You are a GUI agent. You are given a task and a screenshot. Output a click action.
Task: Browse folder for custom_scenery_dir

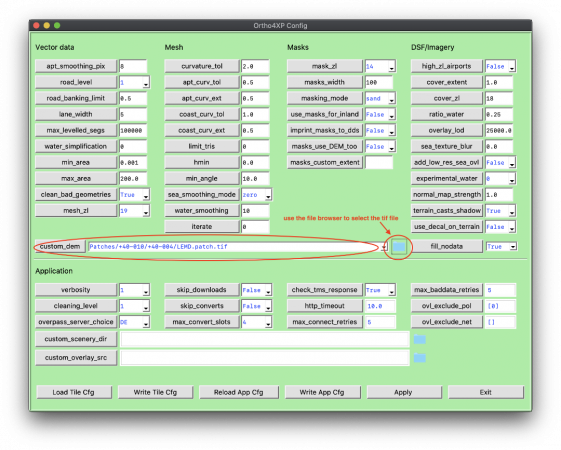[x=420, y=339]
